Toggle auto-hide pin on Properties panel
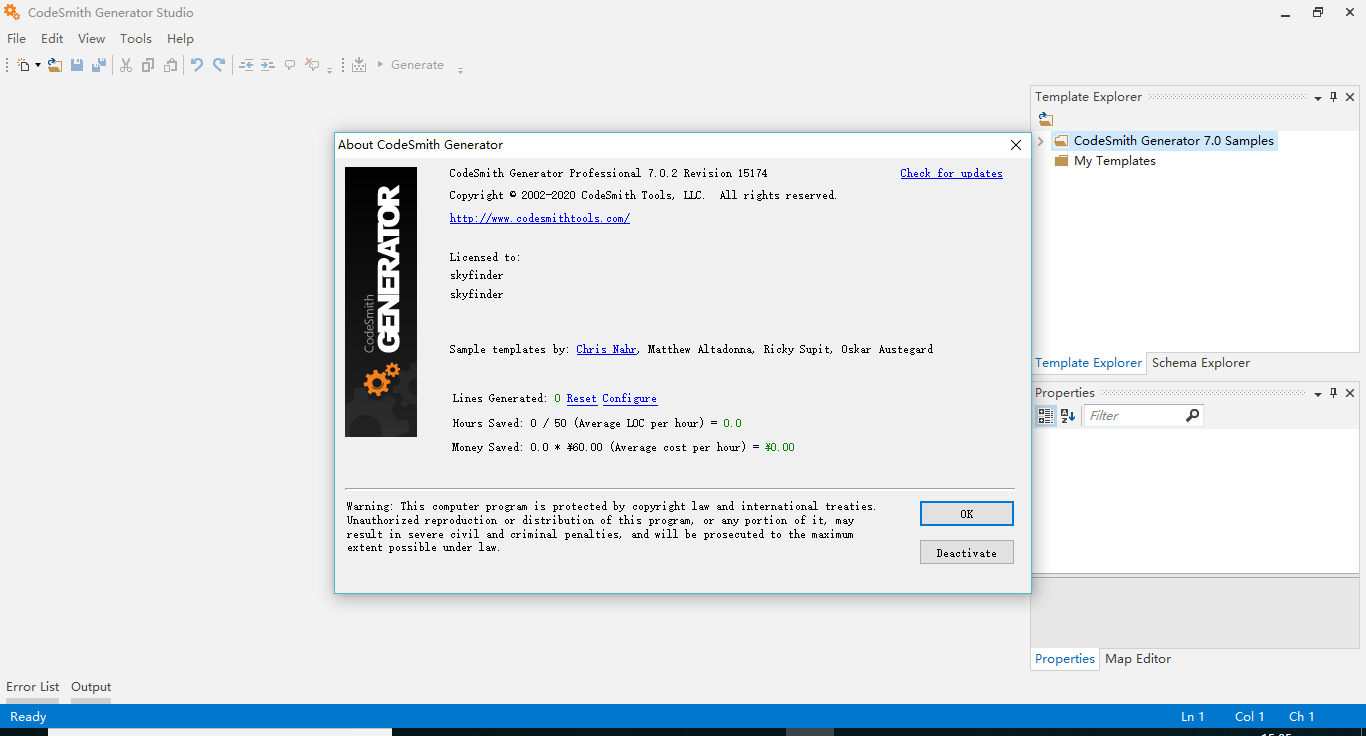Screen dimensions: 1366x736 (1333, 393)
